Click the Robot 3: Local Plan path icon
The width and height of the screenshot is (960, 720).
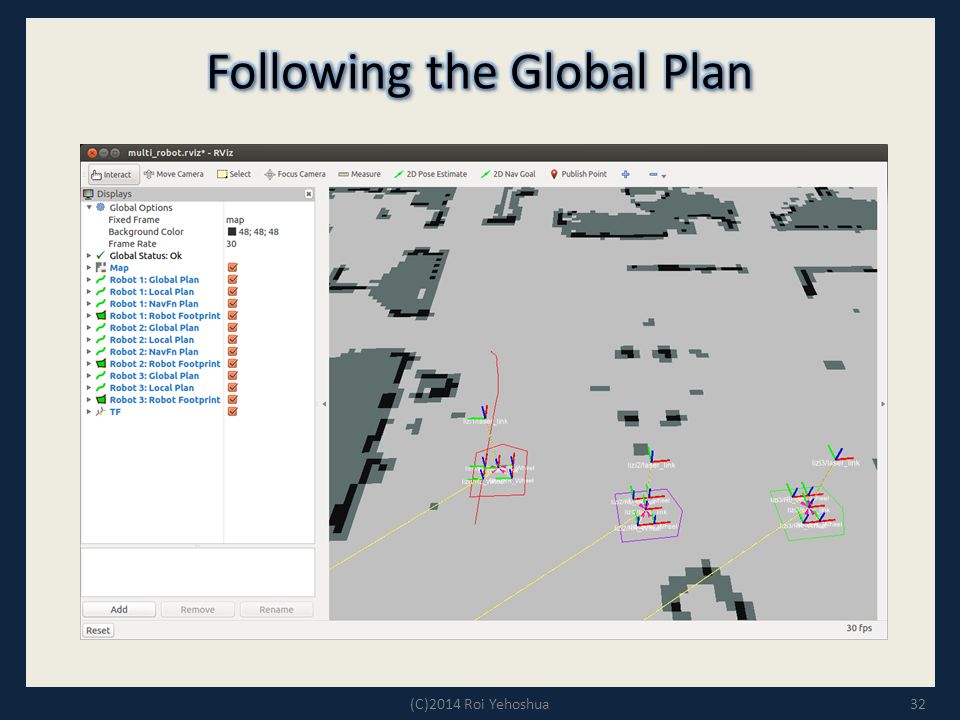pyautogui.click(x=101, y=388)
